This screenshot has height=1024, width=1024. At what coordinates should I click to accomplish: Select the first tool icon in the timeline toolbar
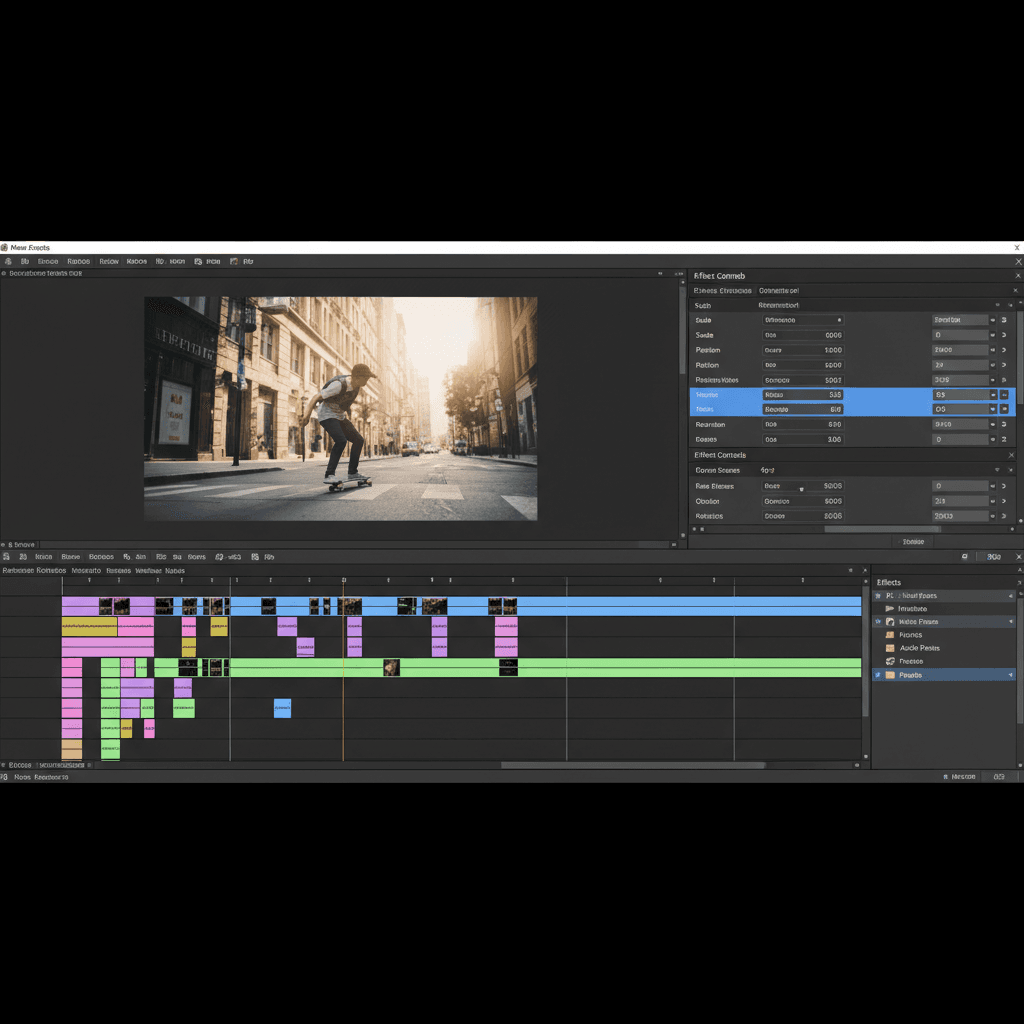(7, 557)
